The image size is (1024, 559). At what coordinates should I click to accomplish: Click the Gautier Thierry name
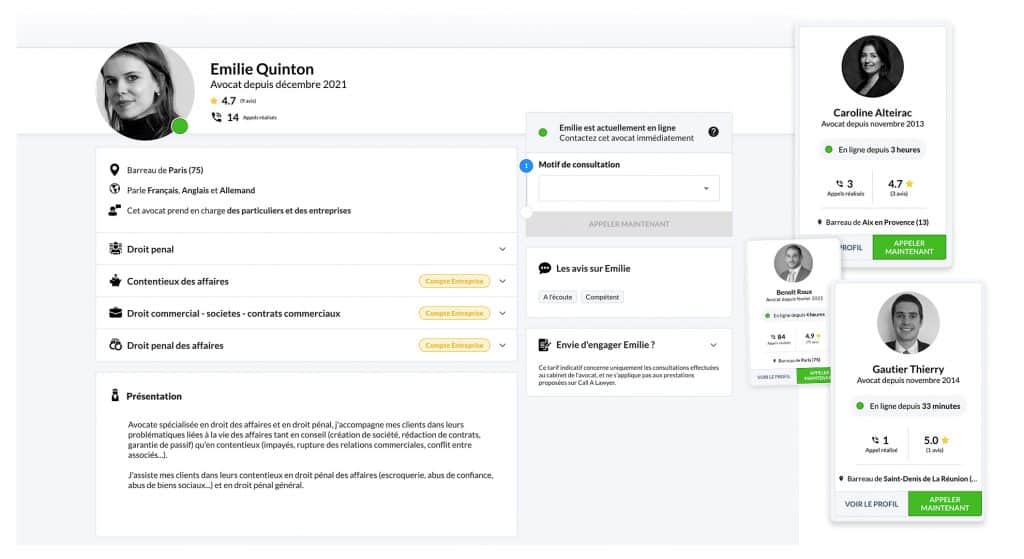(x=908, y=369)
